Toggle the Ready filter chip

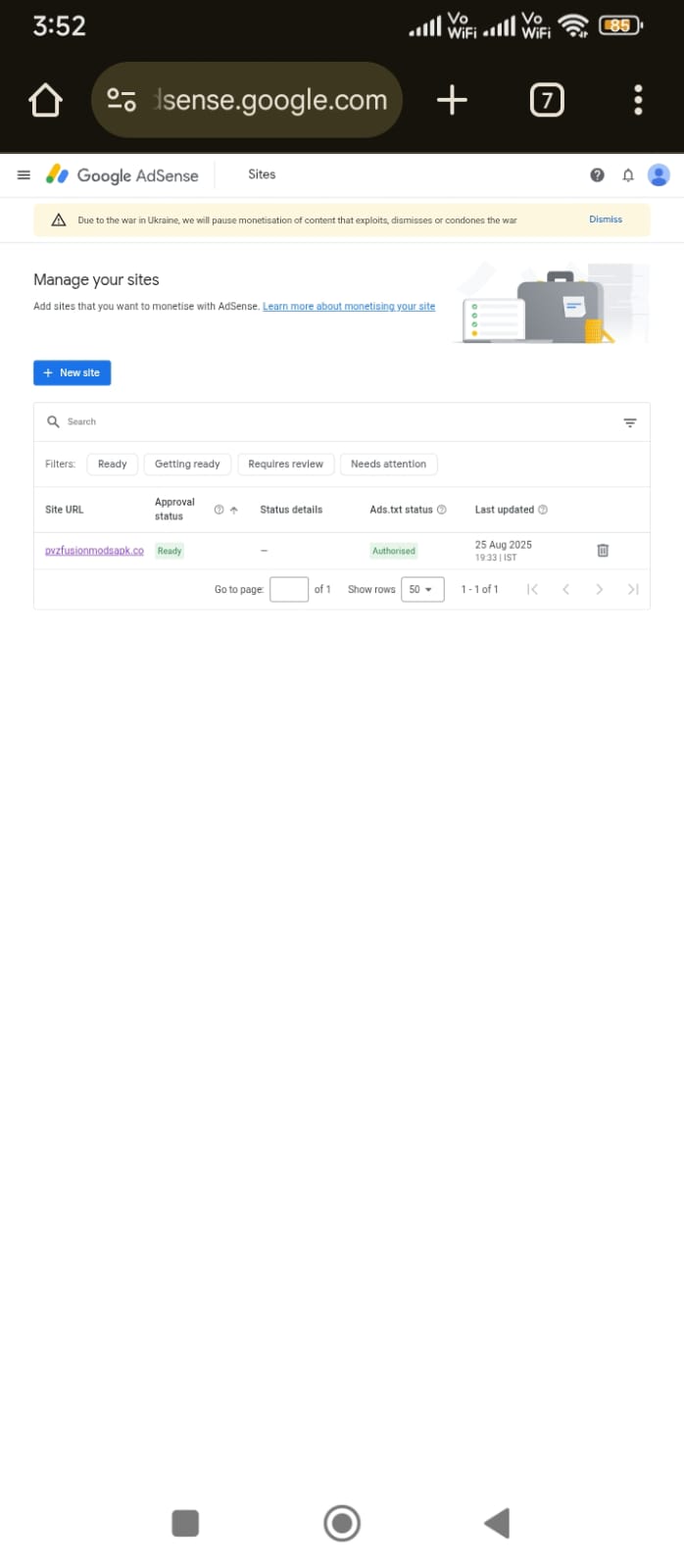click(112, 465)
